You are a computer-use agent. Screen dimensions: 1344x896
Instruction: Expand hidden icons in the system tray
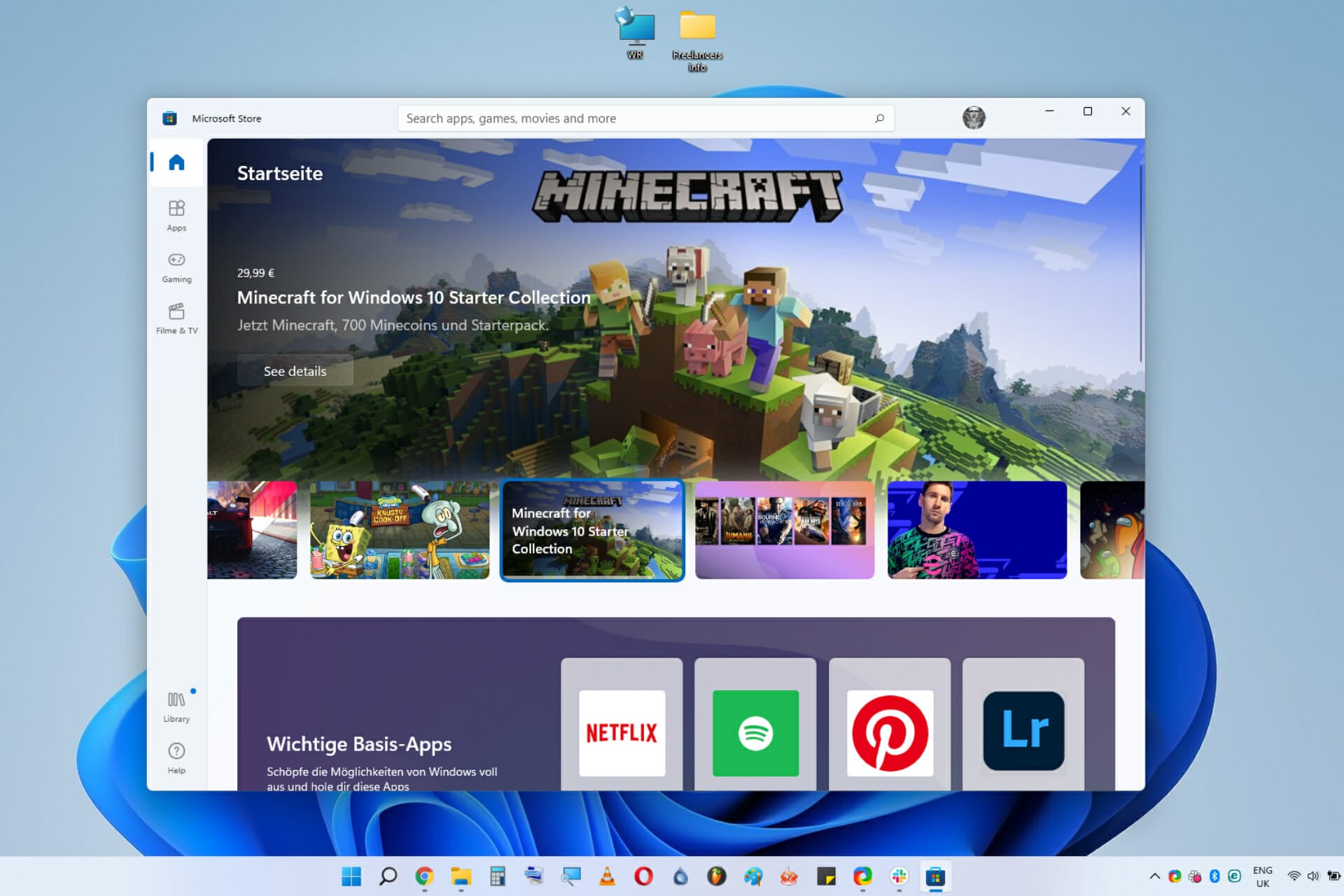[x=1155, y=876]
